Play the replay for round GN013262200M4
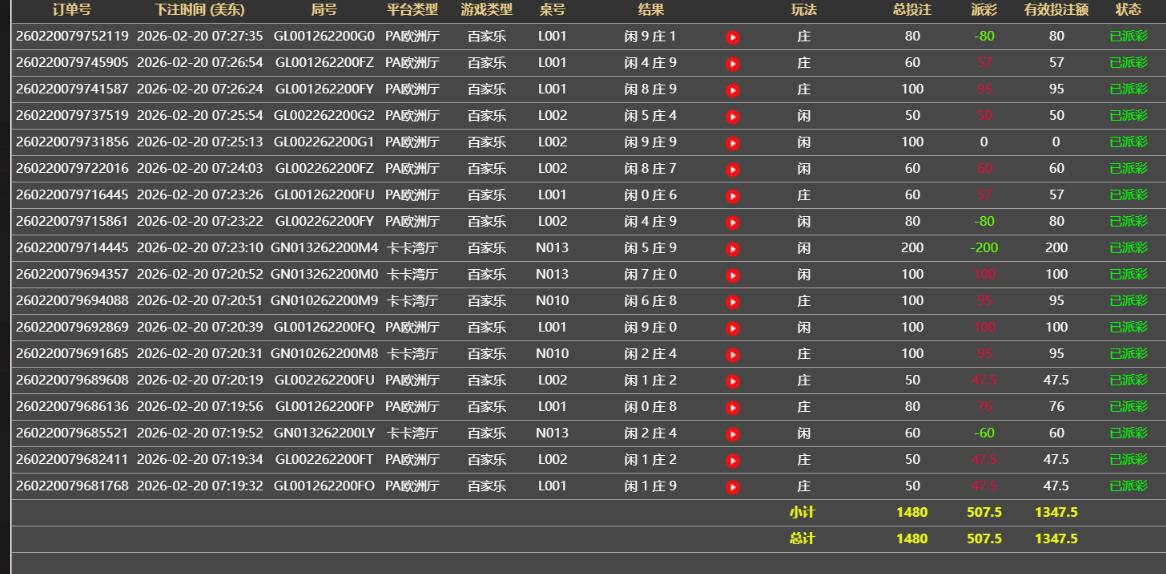 (732, 248)
